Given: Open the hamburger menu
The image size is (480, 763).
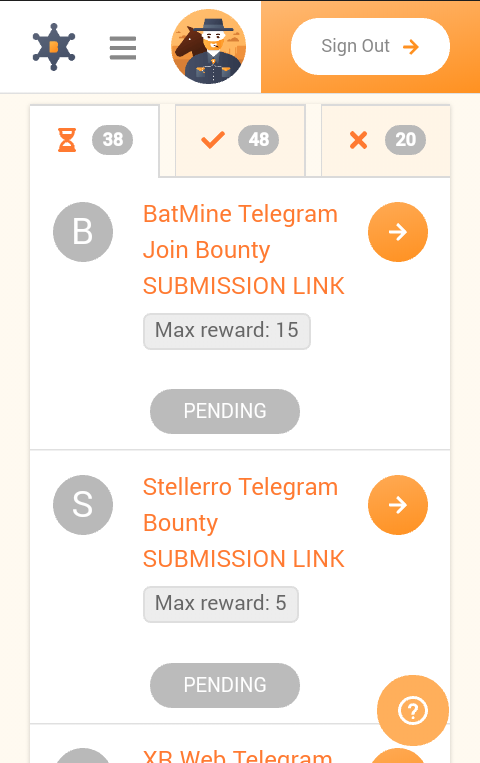Looking at the screenshot, I should [x=123, y=48].
